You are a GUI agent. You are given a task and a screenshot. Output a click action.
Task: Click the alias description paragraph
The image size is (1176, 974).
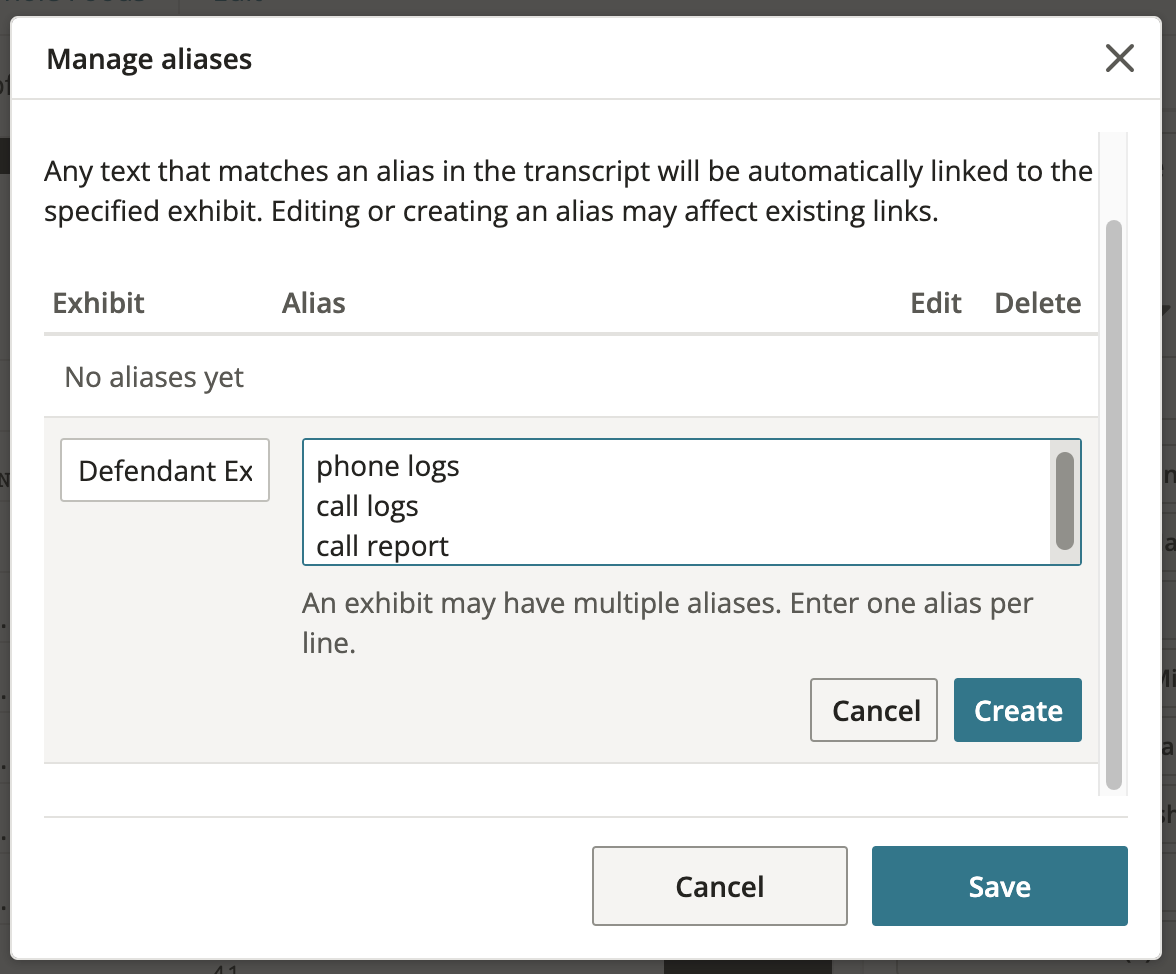(x=568, y=191)
